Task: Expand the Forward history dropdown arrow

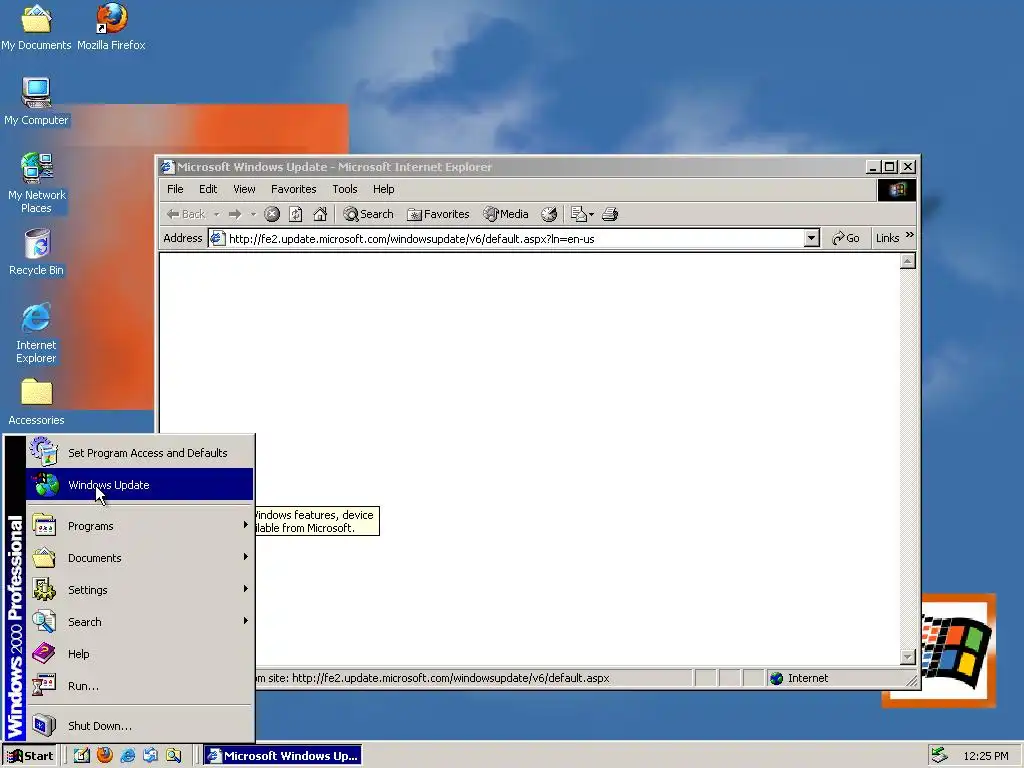Action: (253, 214)
